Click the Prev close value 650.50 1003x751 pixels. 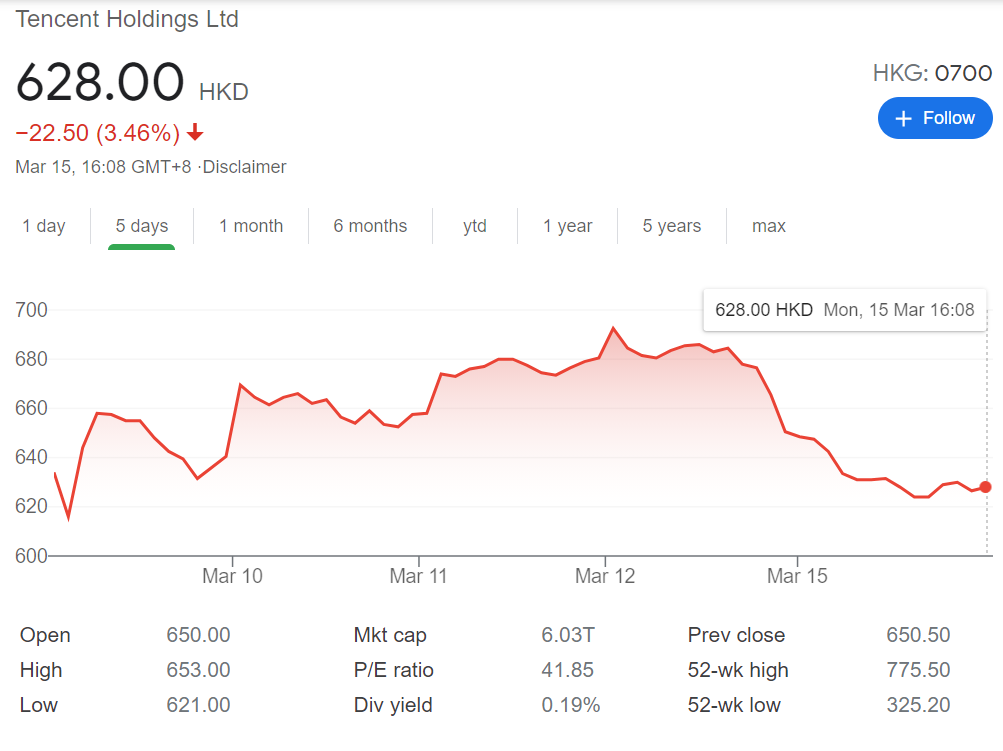918,635
